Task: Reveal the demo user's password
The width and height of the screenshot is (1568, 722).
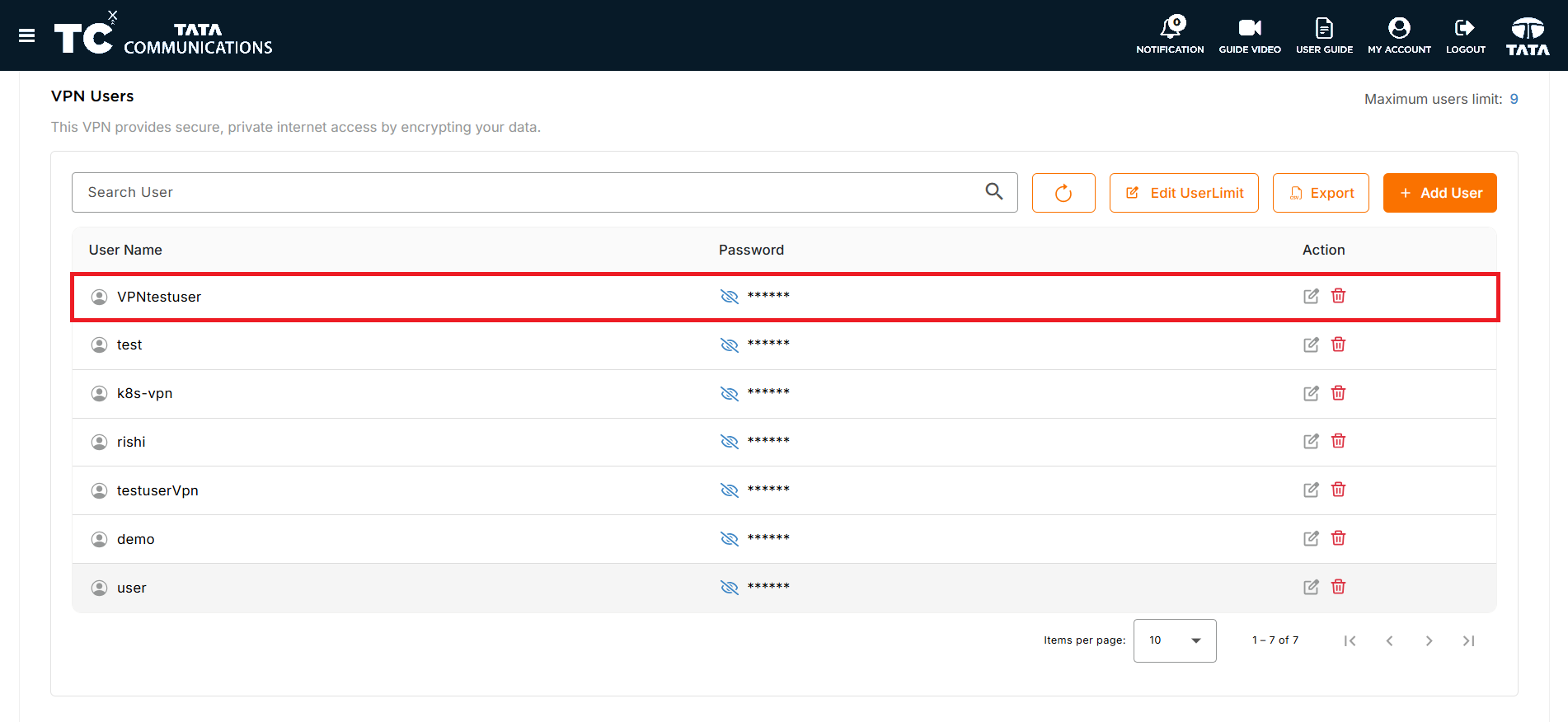Action: click(x=730, y=538)
